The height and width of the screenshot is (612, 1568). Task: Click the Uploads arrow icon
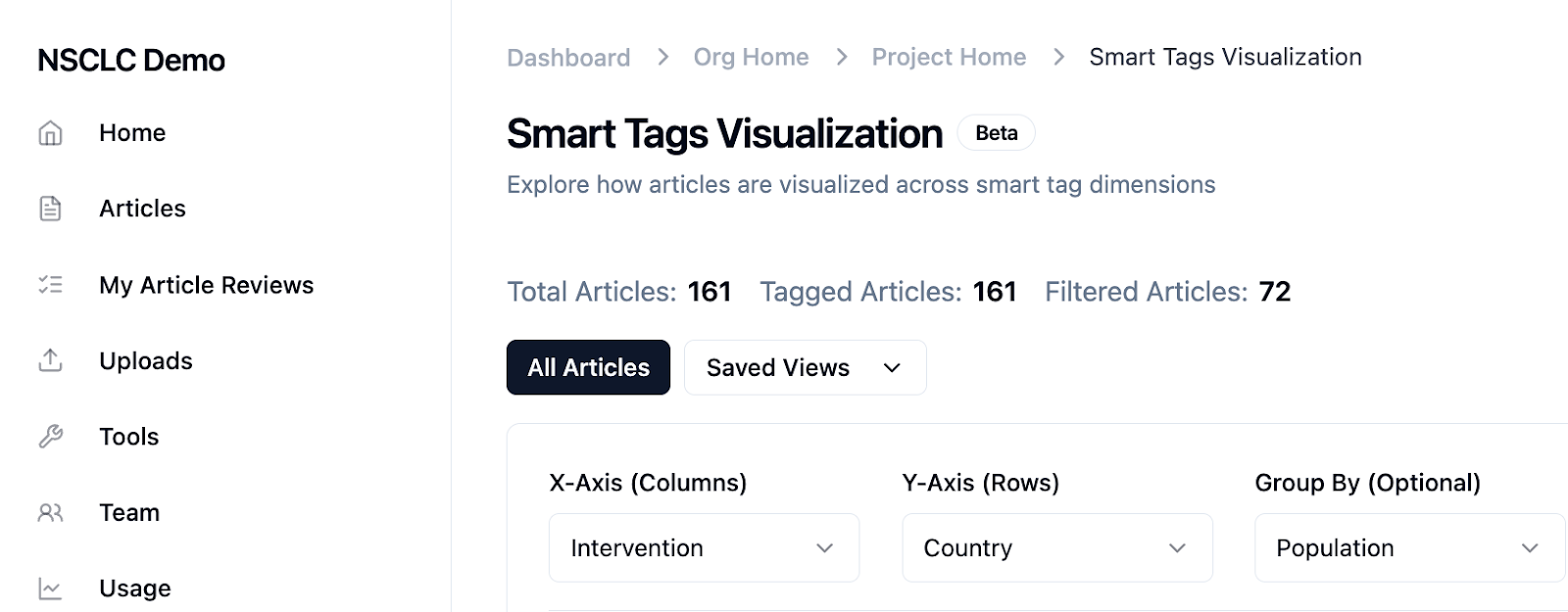(50, 360)
